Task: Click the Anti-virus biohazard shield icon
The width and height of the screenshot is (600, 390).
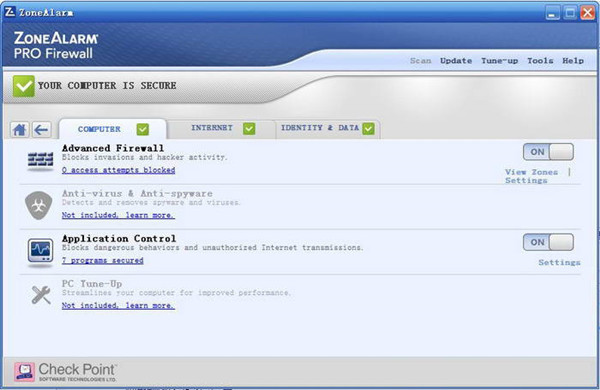Action: click(x=39, y=205)
